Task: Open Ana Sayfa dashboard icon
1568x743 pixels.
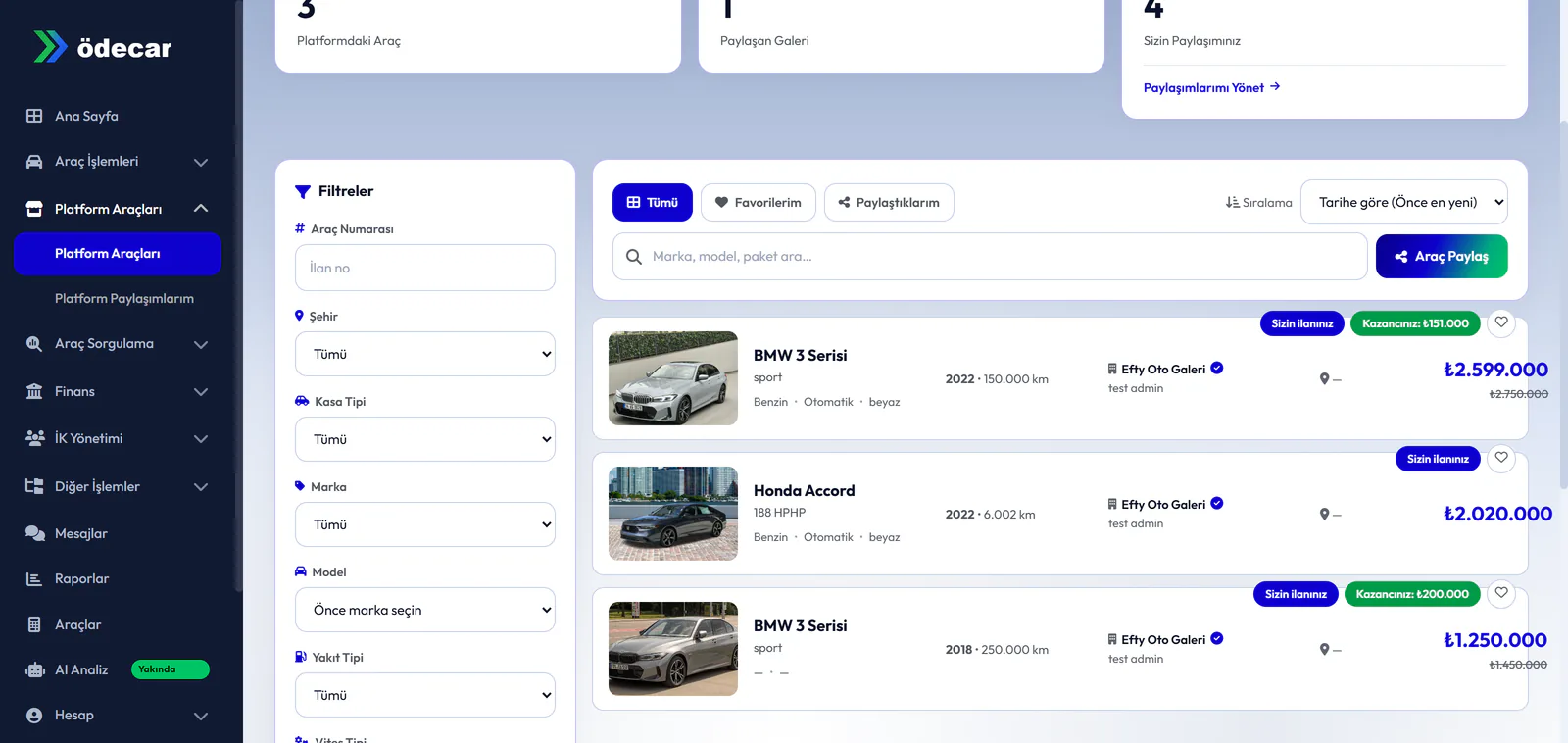Action: 34,116
